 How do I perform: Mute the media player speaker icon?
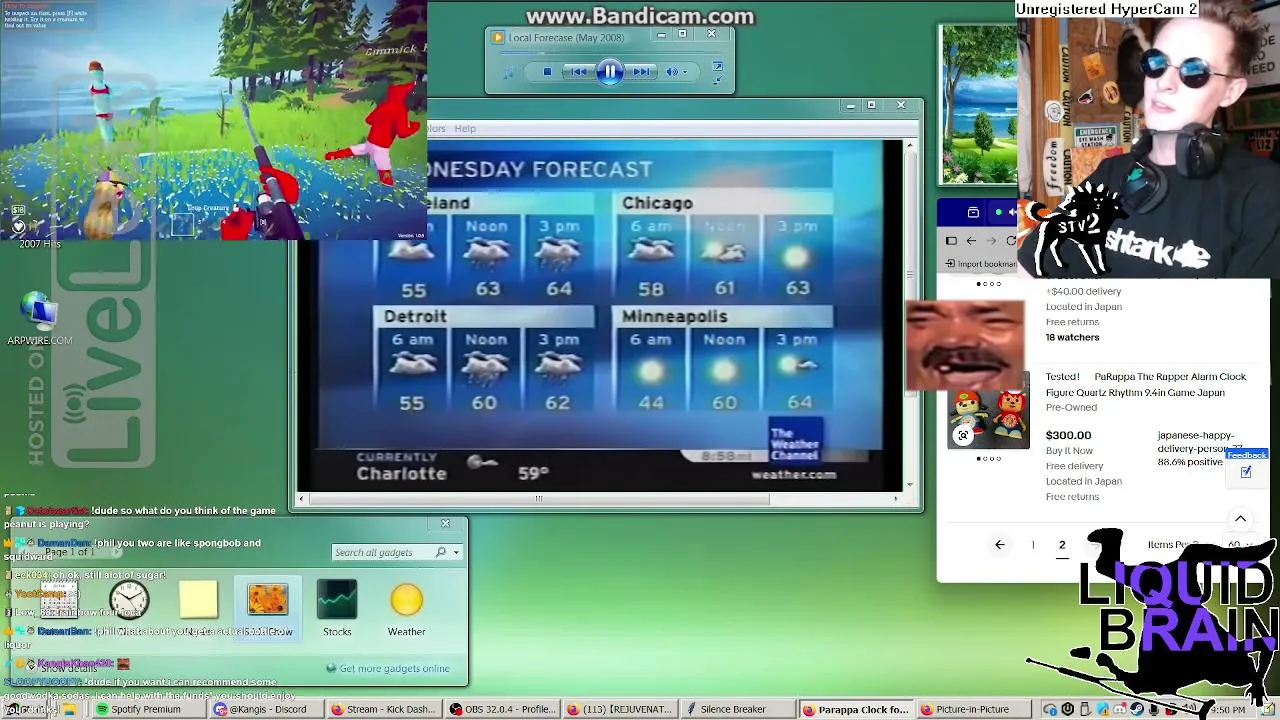tap(672, 72)
